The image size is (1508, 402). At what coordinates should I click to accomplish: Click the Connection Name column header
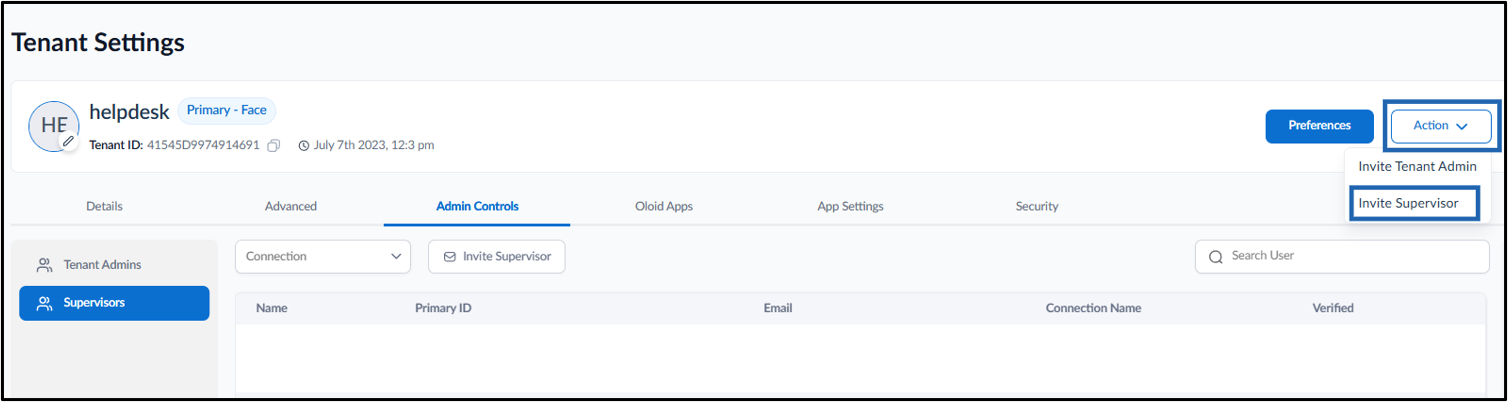pos(1093,308)
